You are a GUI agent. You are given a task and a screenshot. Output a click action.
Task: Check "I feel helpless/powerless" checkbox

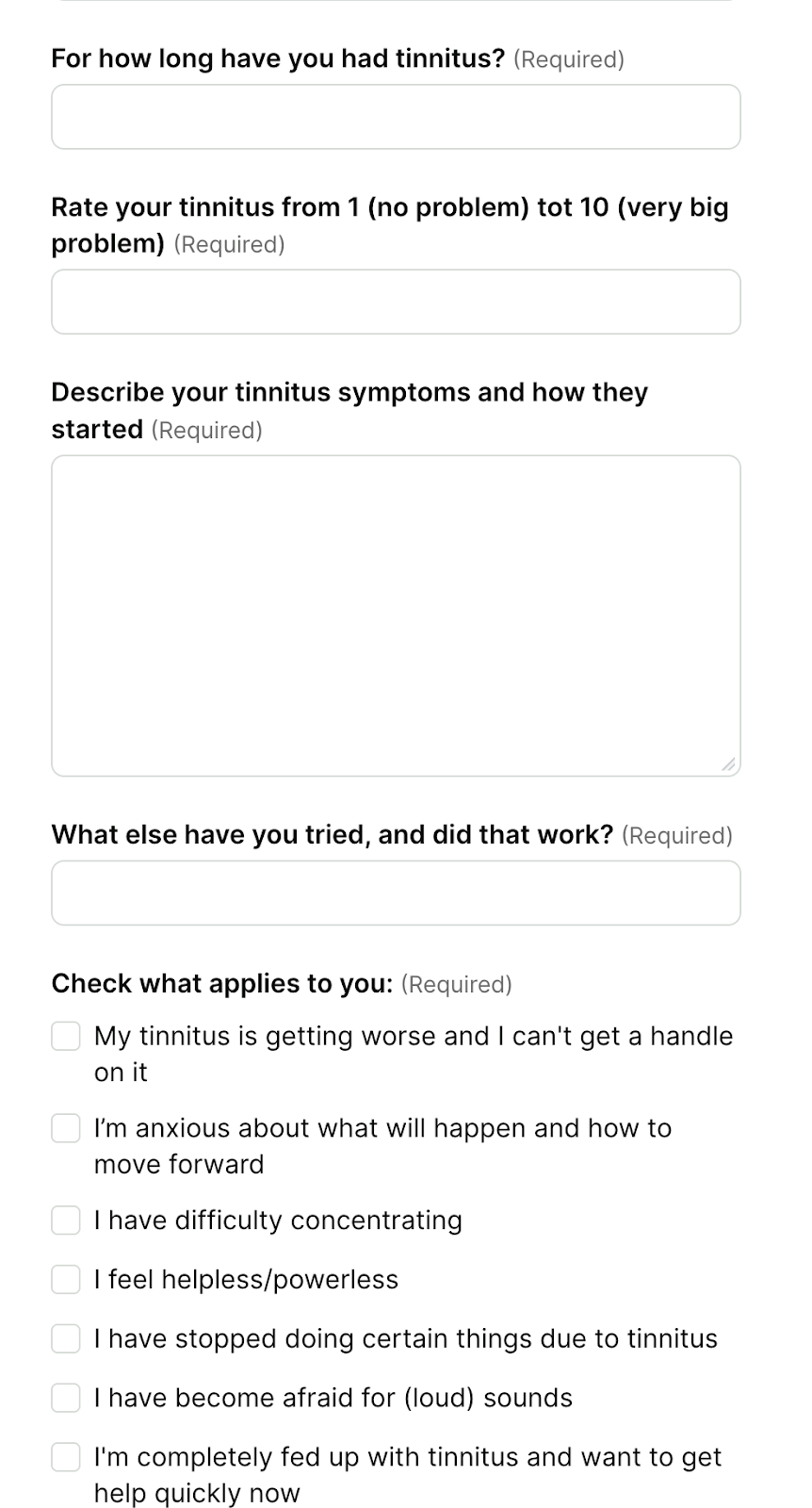coord(65,1279)
